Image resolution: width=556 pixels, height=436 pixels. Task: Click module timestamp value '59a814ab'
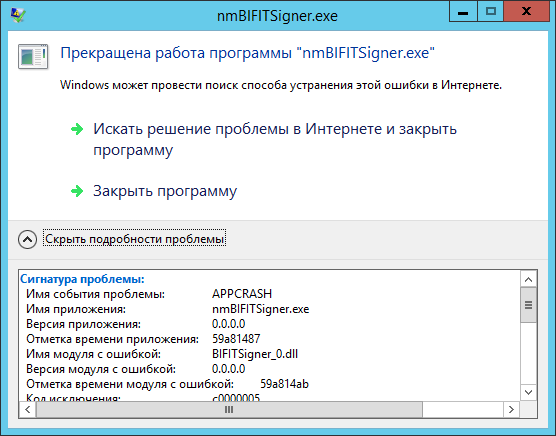tap(284, 384)
